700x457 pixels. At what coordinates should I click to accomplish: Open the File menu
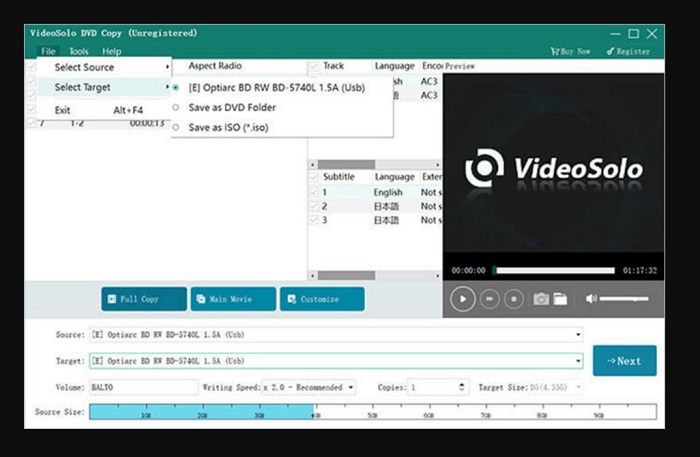coord(48,51)
